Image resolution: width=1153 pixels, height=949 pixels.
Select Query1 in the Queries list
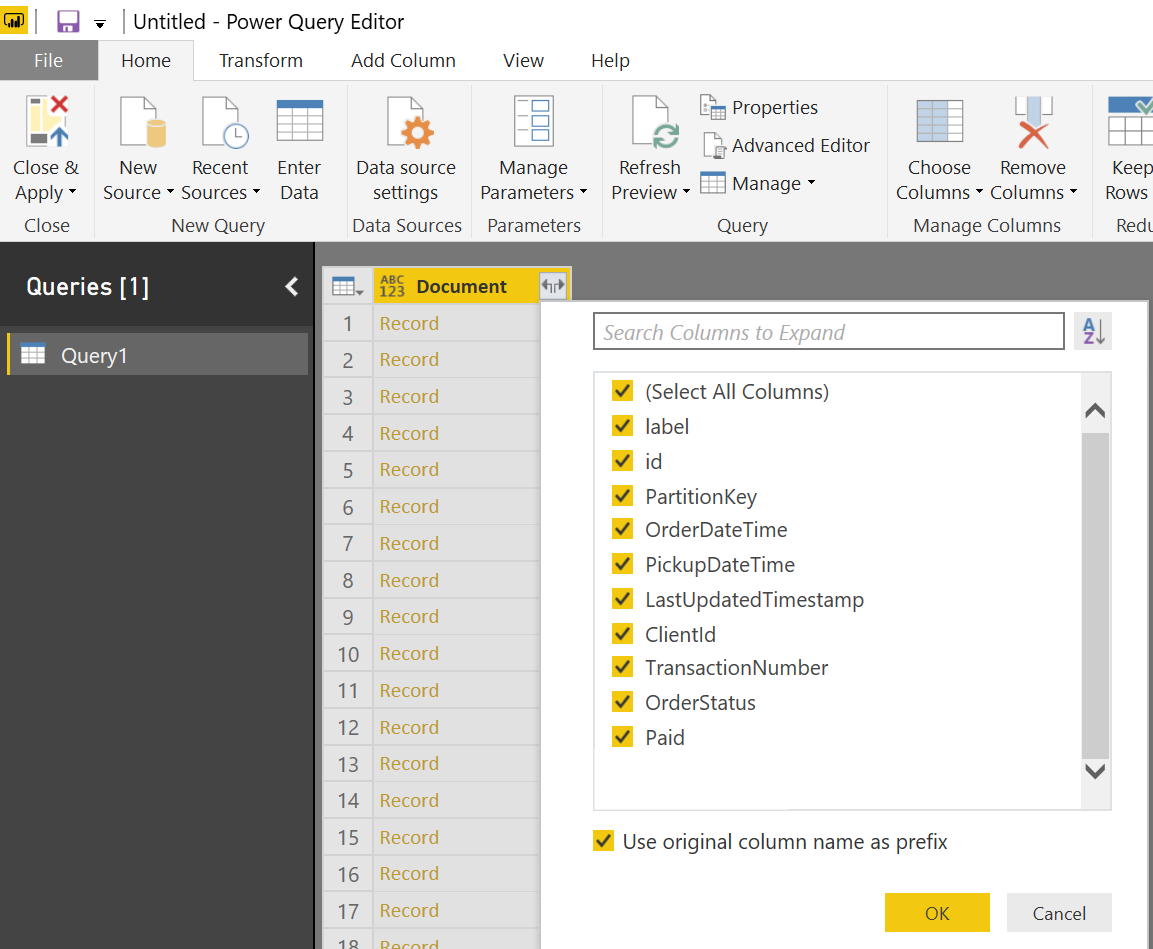click(158, 354)
